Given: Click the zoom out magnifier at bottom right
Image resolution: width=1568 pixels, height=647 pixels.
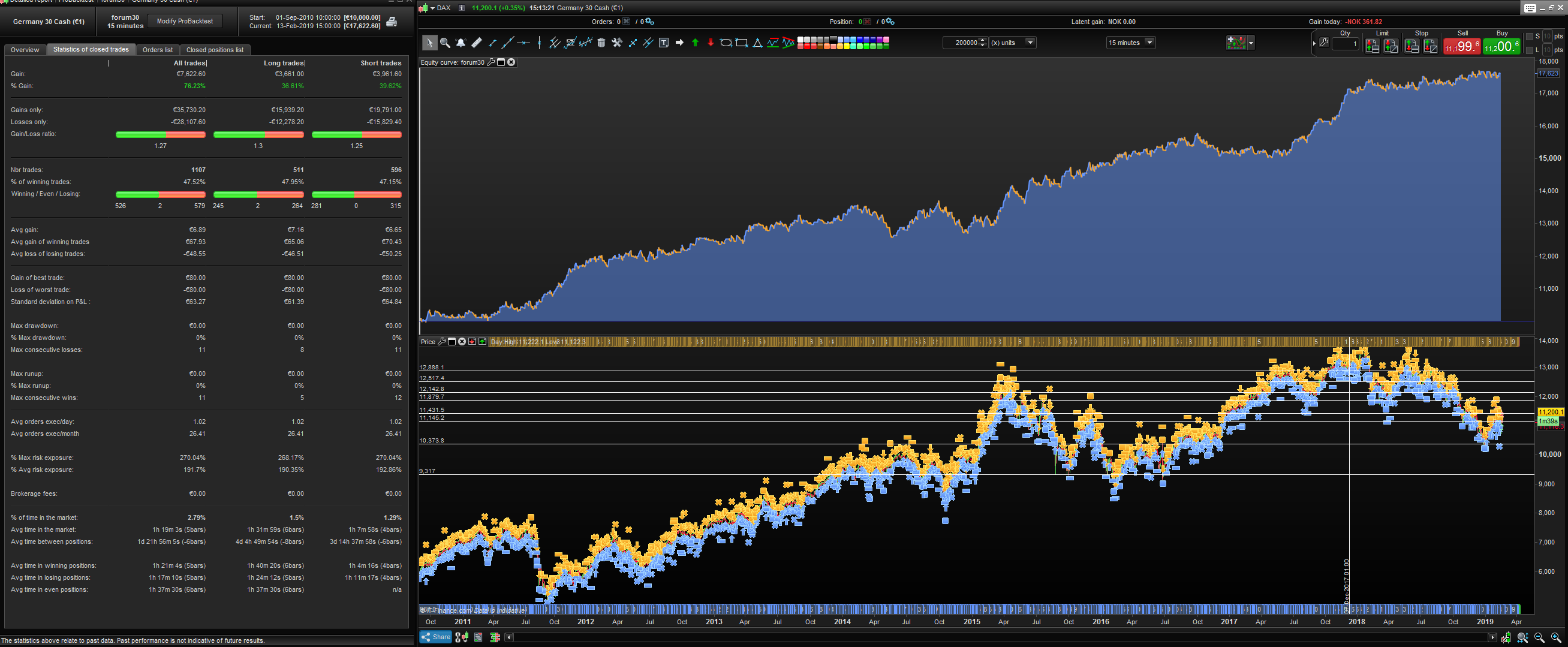Looking at the screenshot, I should click(x=1539, y=637).
